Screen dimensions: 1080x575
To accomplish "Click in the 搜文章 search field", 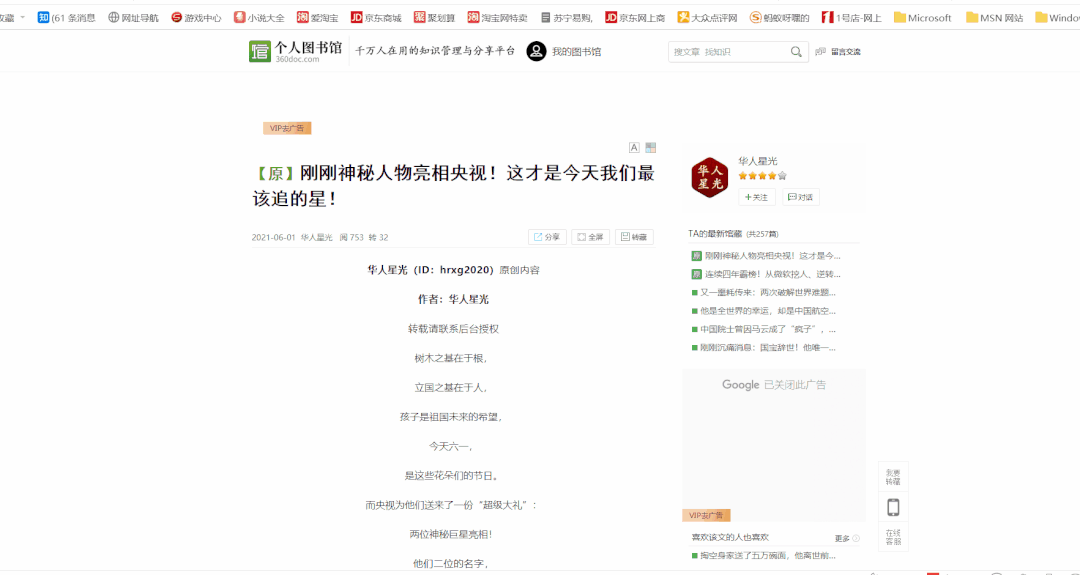I will [727, 52].
